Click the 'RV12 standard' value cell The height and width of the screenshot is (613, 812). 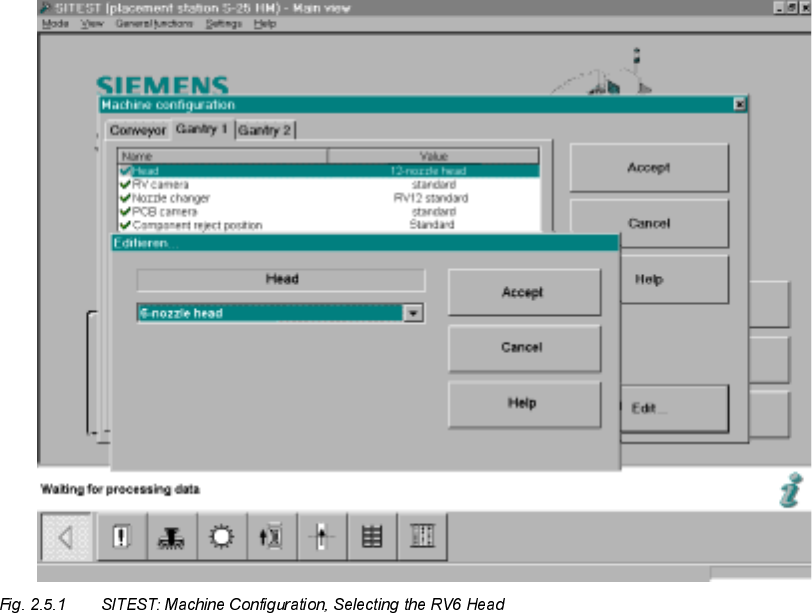point(431,198)
